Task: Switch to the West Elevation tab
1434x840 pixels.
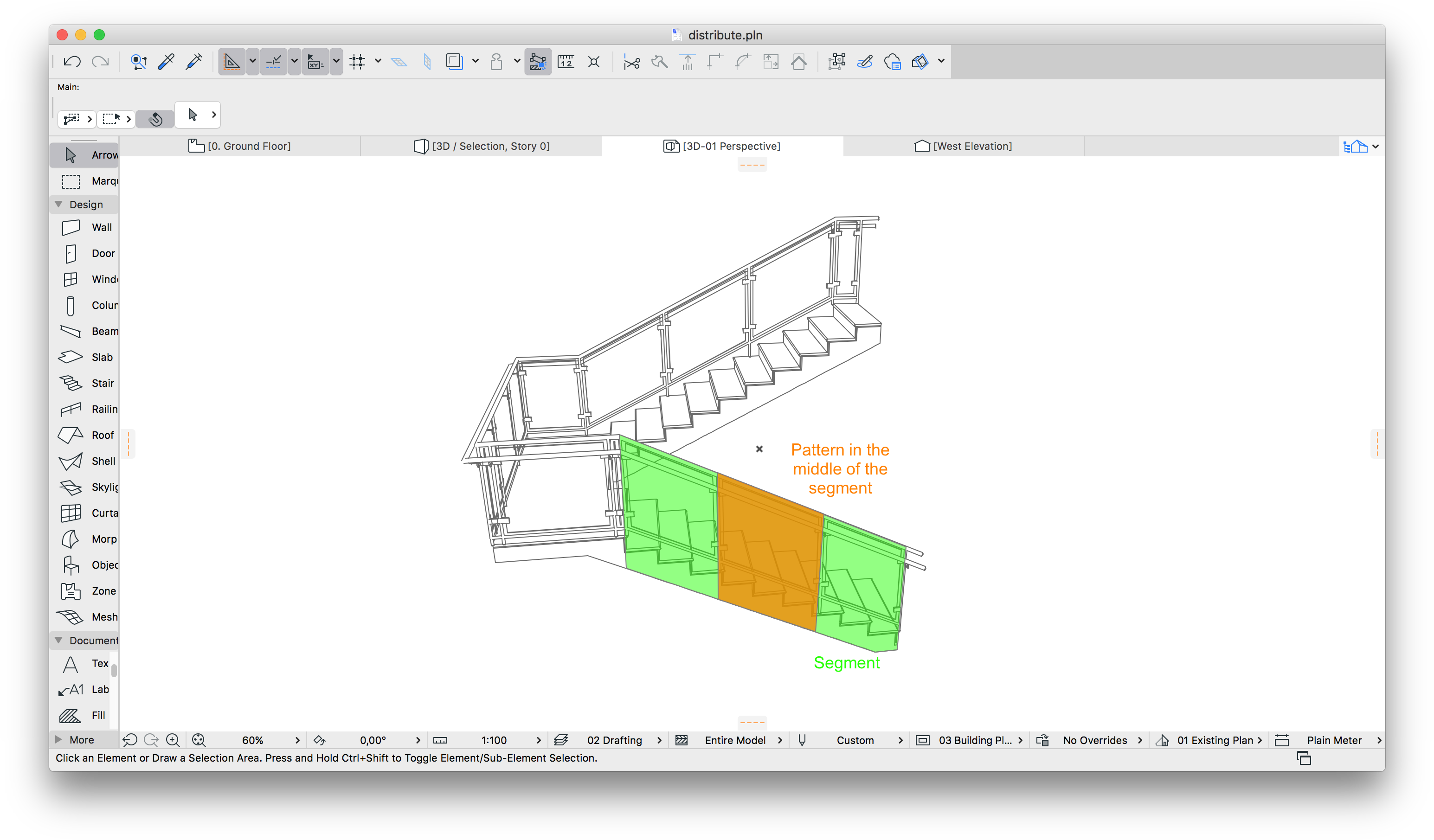Action: (964, 146)
